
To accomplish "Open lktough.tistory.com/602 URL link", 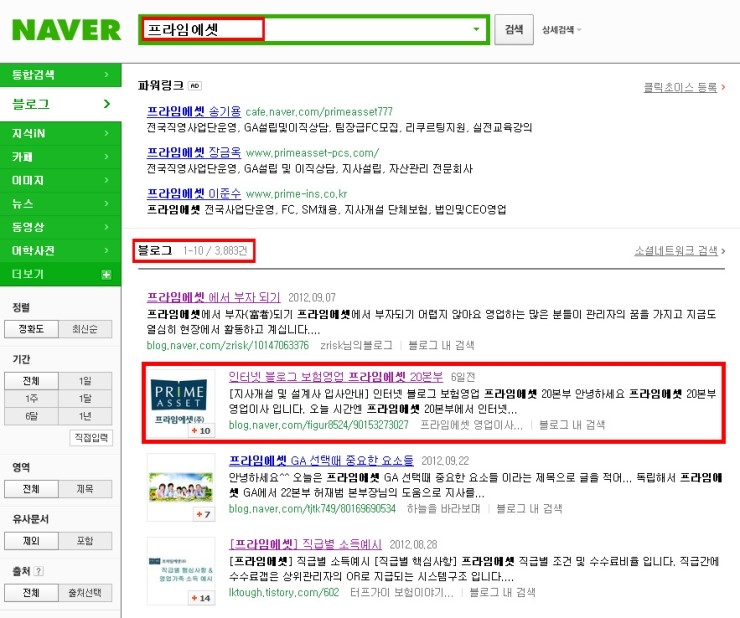I will pyautogui.click(x=284, y=592).
